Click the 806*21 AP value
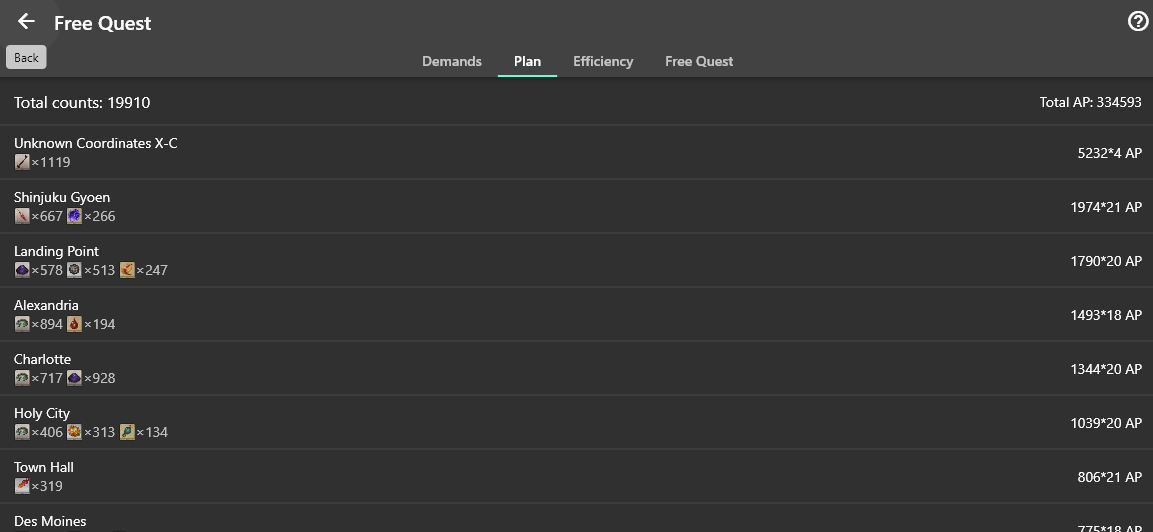 [1110, 477]
